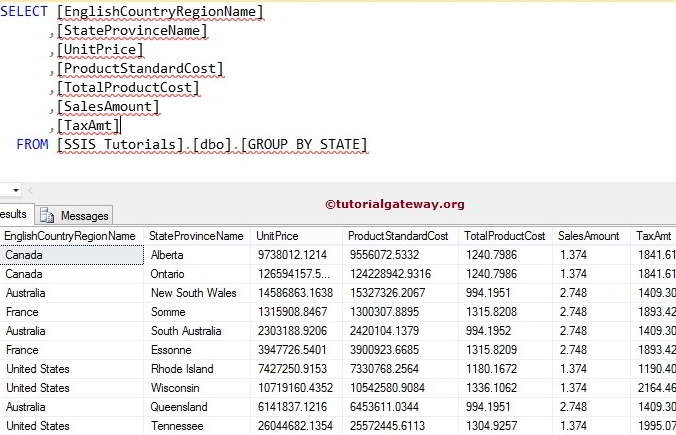Click [SSIS Tutorials] database name in query
The image size is (676, 435).
click(x=120, y=144)
